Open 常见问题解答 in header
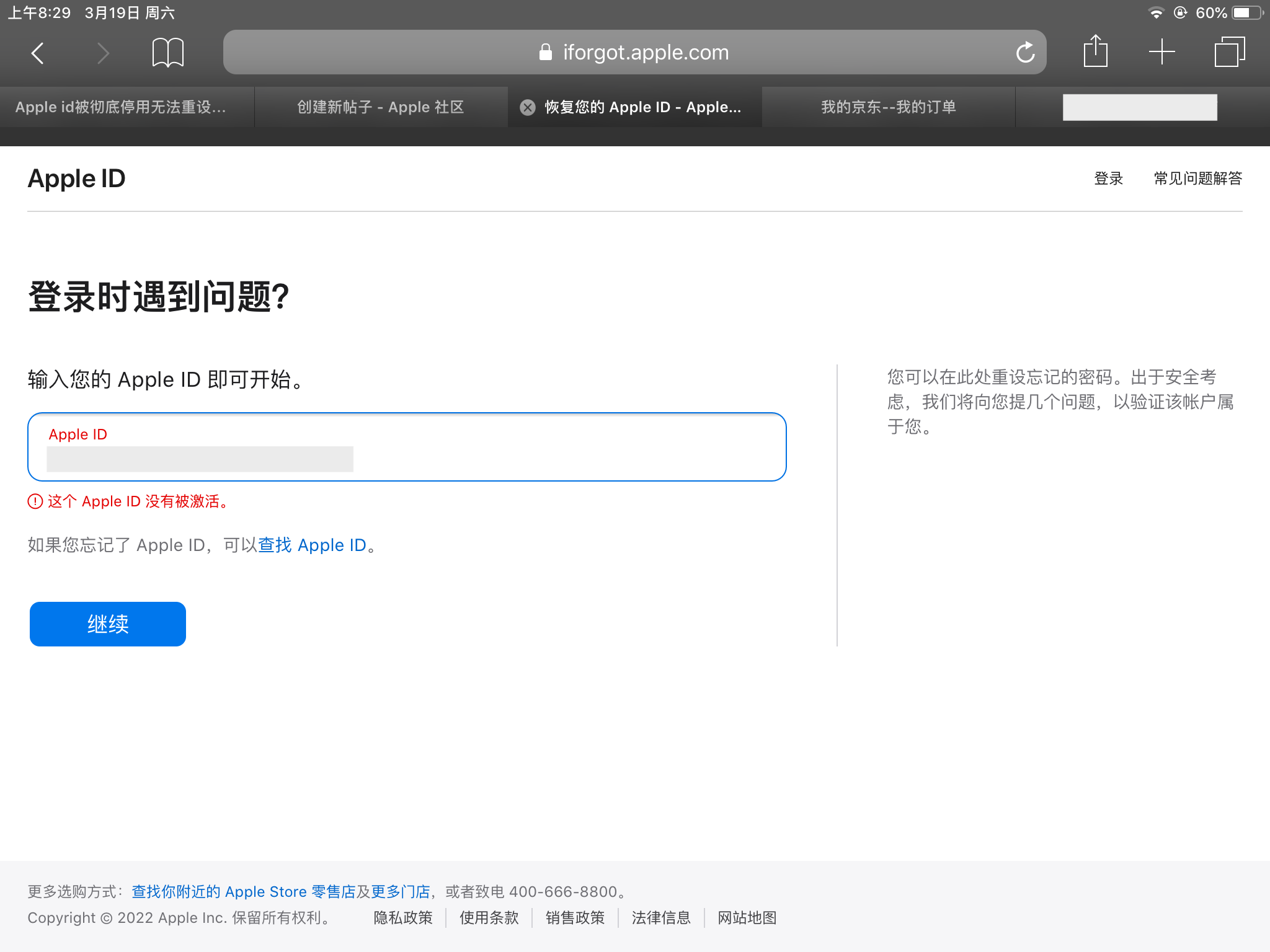 click(1197, 178)
